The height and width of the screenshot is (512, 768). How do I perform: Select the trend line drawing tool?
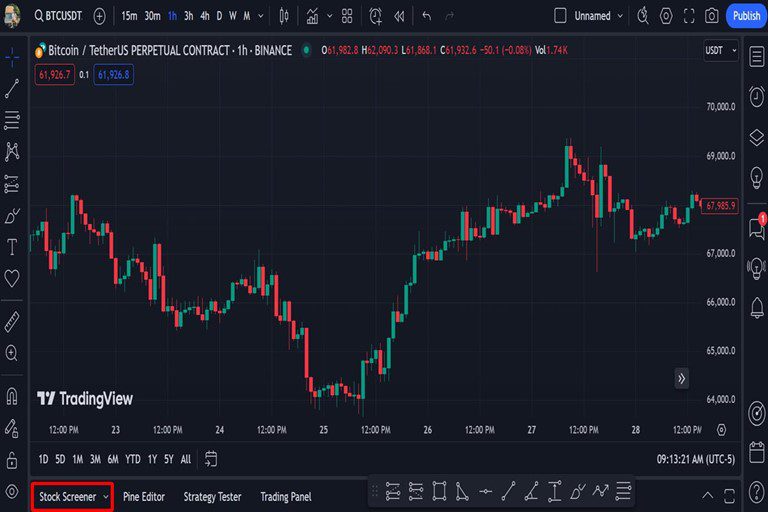[x=12, y=88]
